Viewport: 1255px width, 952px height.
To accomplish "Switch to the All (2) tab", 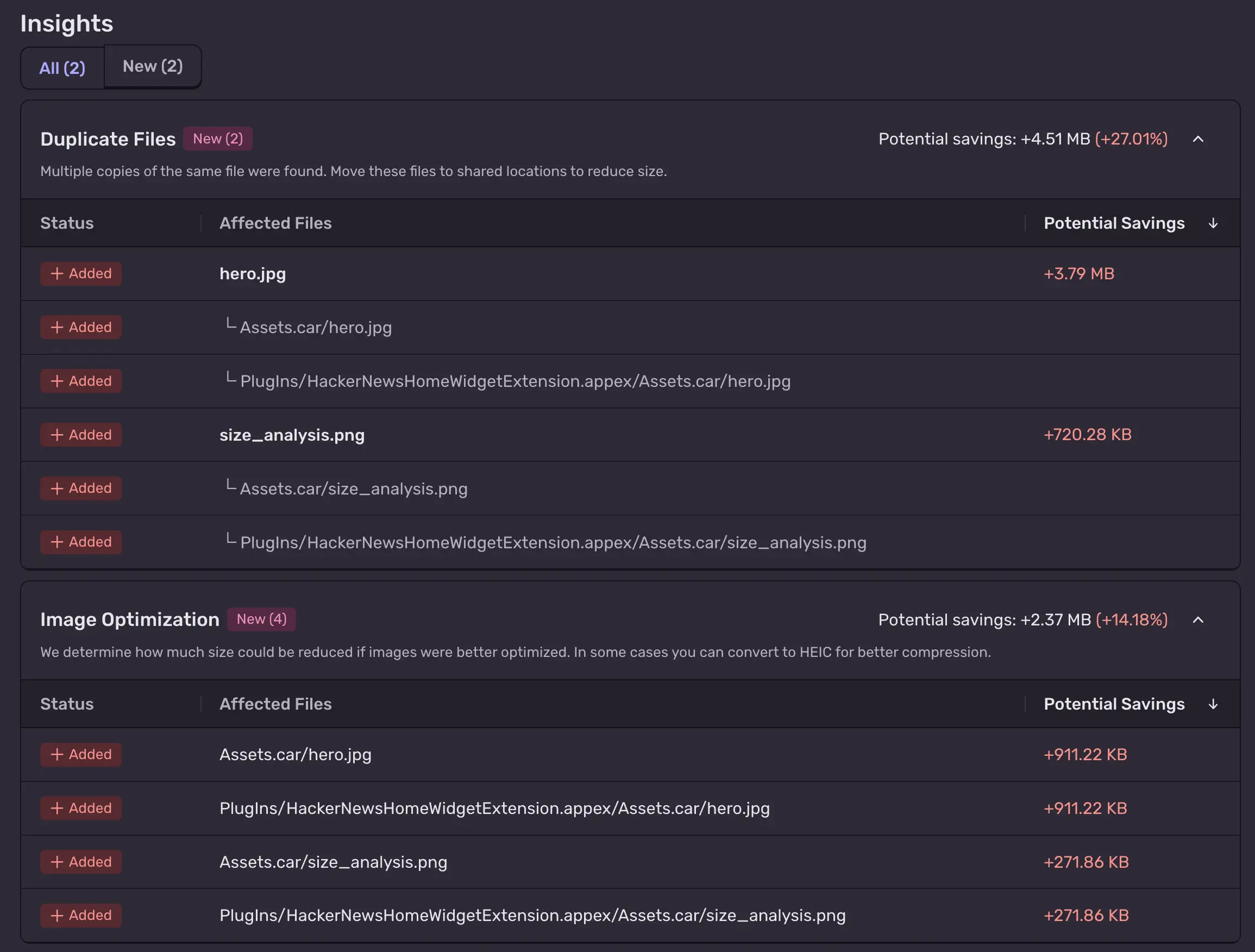I will (62, 68).
